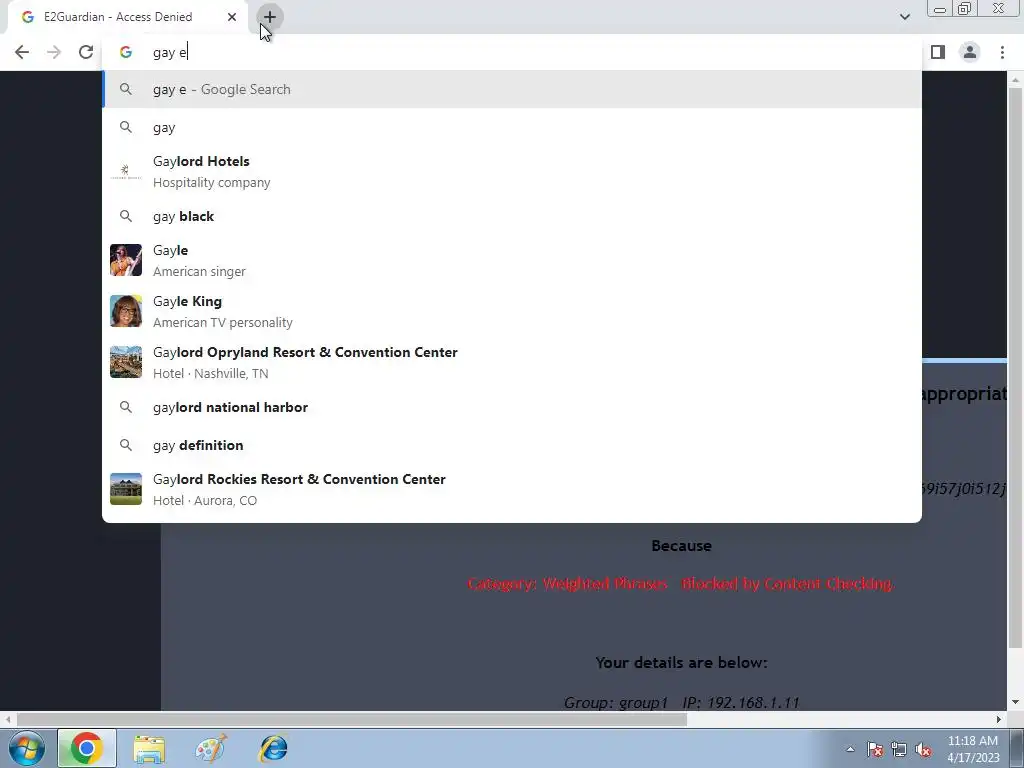This screenshot has width=1024, height=768.
Task: Show hidden system tray icons arrow
Action: click(850, 749)
